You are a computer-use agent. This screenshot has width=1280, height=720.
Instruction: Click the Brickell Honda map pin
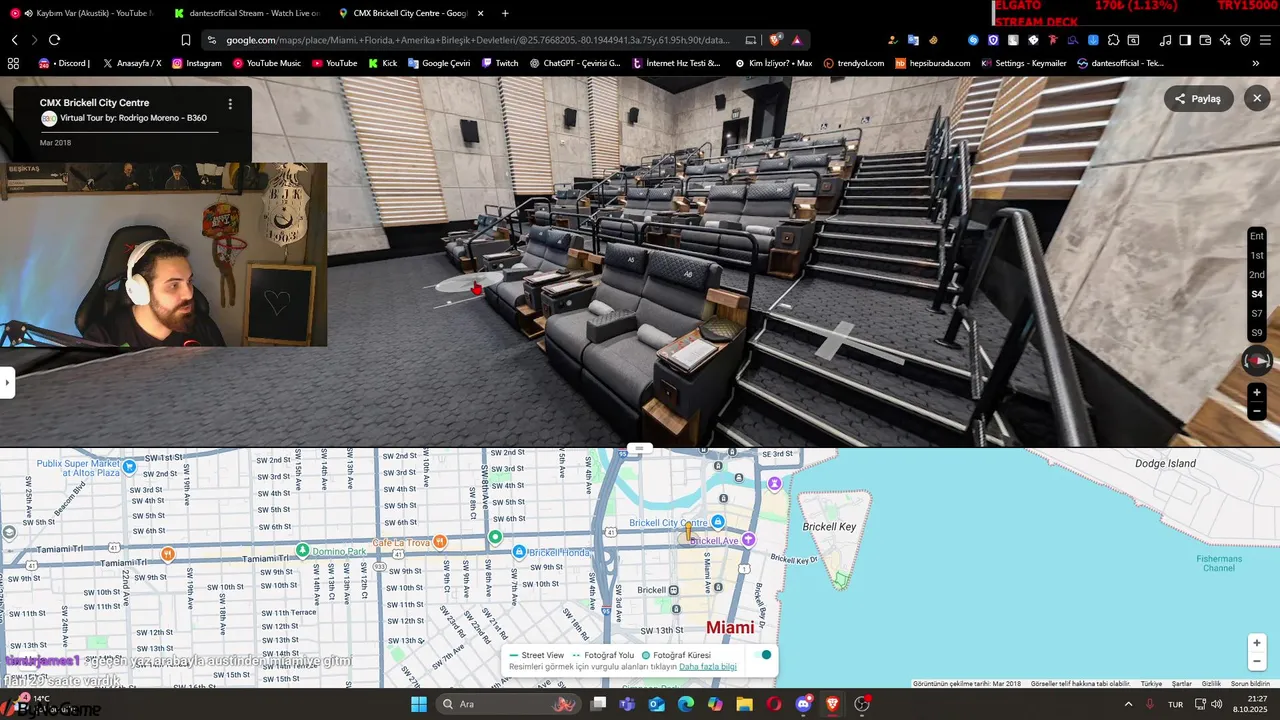pos(519,552)
